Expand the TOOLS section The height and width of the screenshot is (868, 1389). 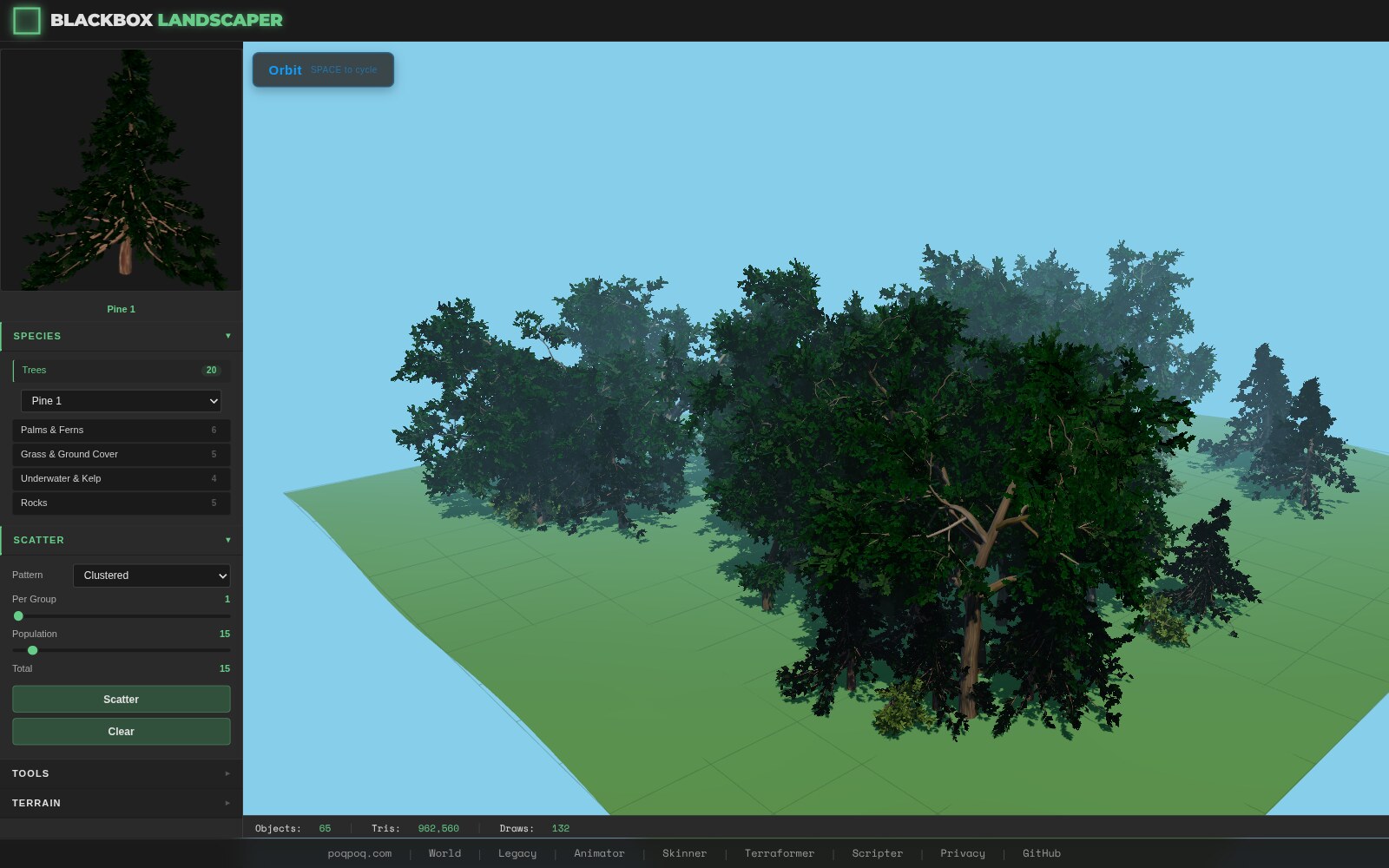(x=122, y=773)
